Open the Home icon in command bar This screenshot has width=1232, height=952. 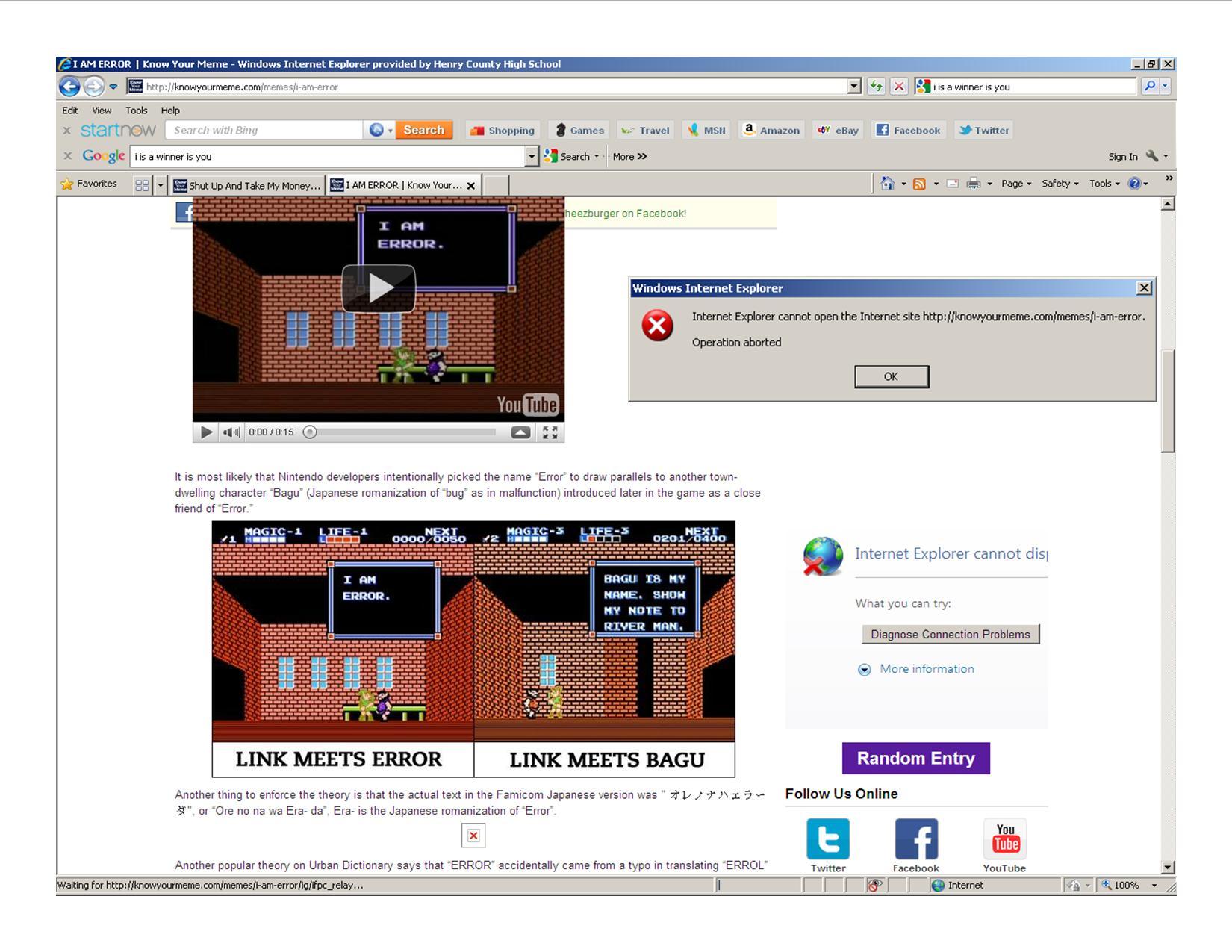tap(887, 184)
